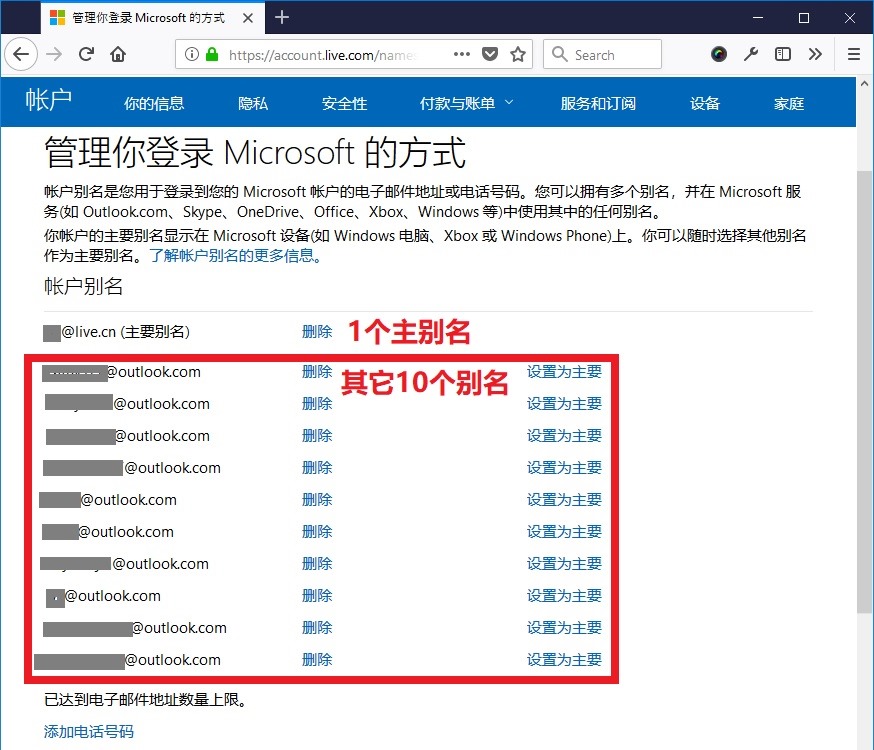The image size is (874, 750).
Task: Open the 安全性 navigation tab
Action: tap(344, 103)
